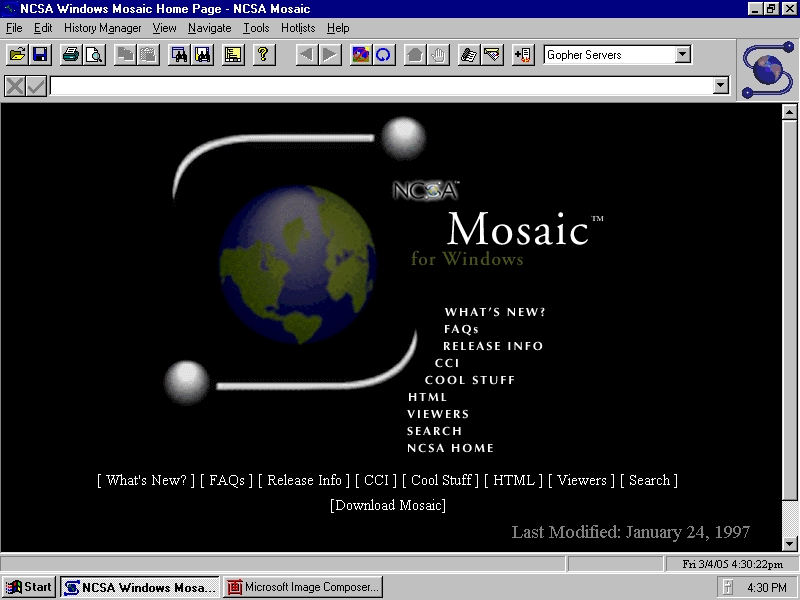Click the 4:30 PM taskbar clock
Viewport: 800px width, 600px height.
coord(767,588)
